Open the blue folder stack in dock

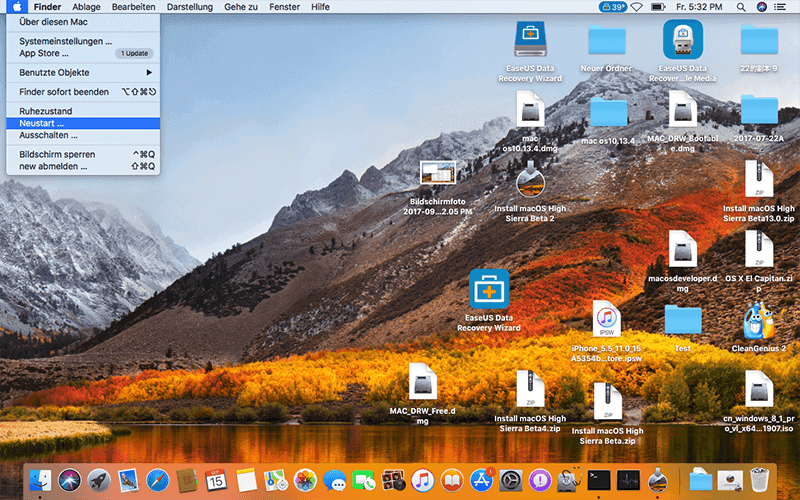tap(701, 480)
